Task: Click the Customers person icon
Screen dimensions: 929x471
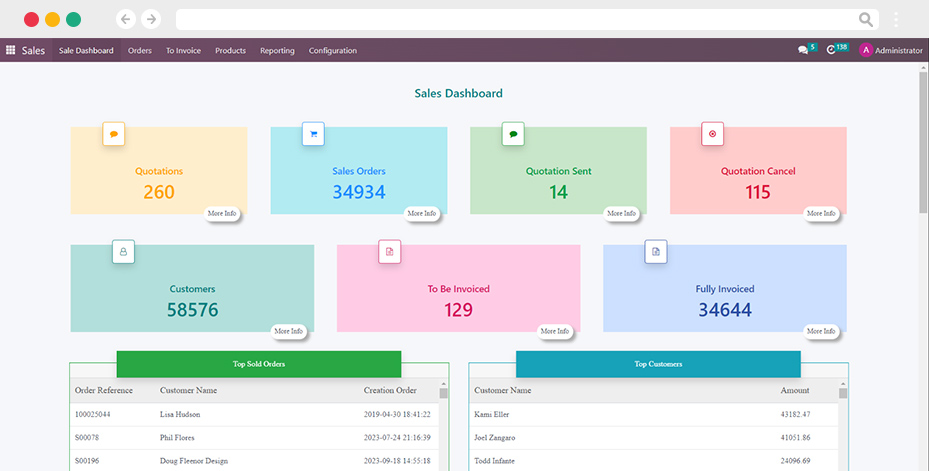Action: tap(123, 252)
